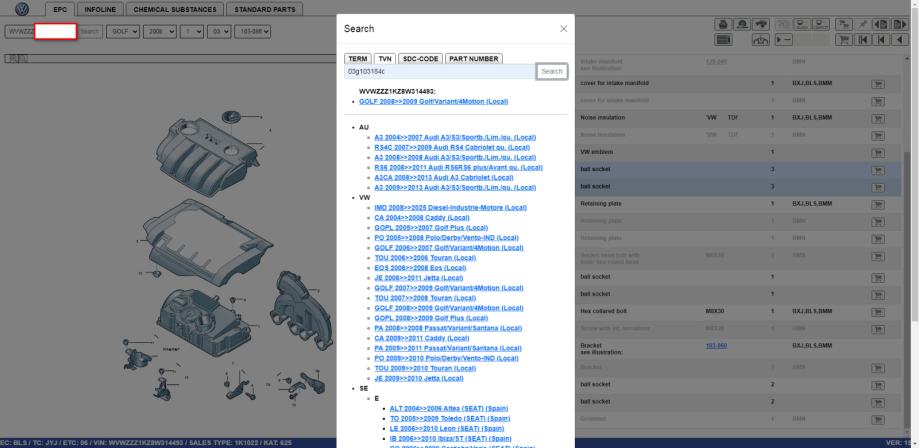Open A3CA 2008>>2013 Audi A3 Cabriolet link
This screenshot has width=919, height=448.
coord(444,178)
